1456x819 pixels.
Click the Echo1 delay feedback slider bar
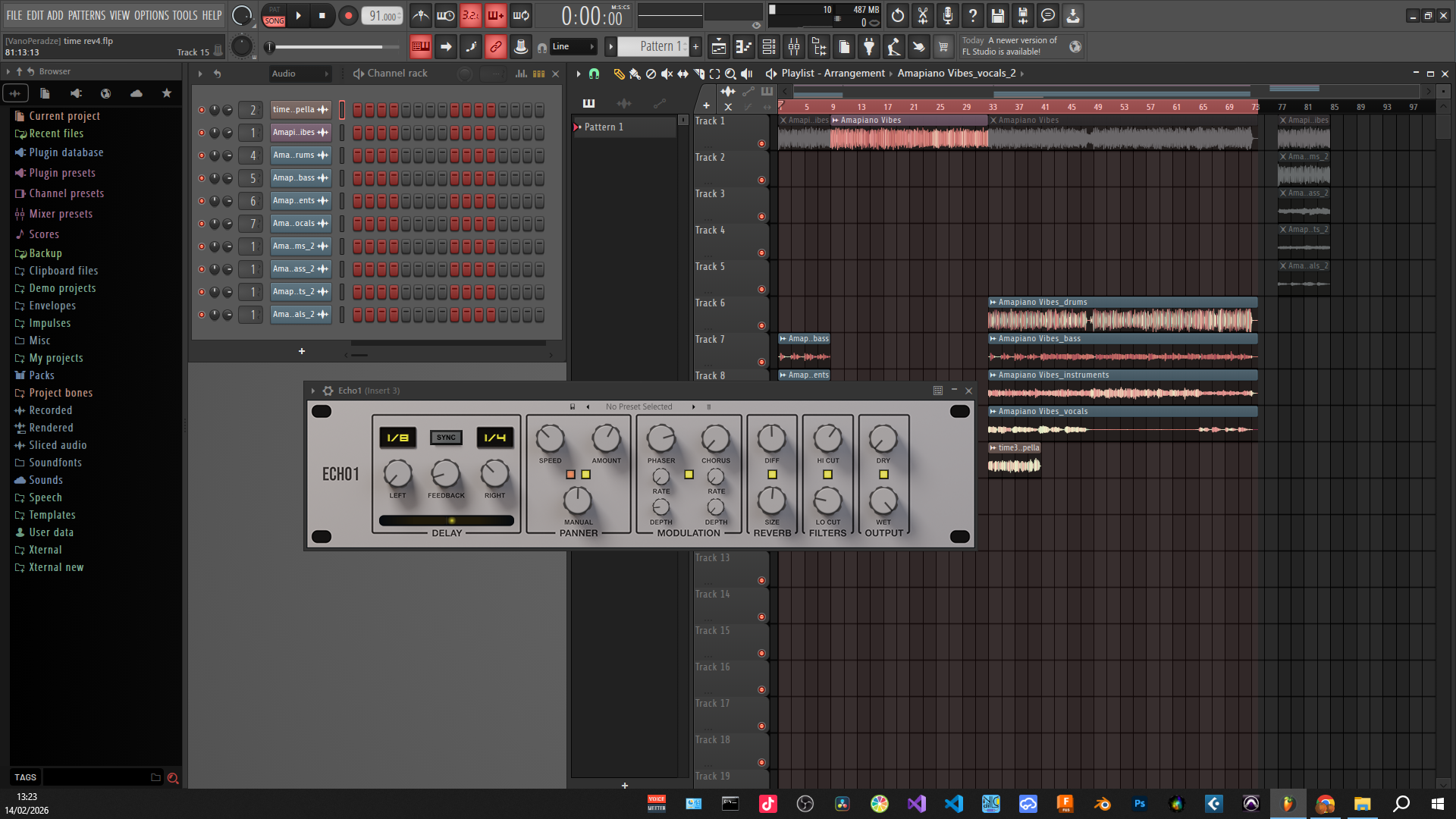click(447, 521)
